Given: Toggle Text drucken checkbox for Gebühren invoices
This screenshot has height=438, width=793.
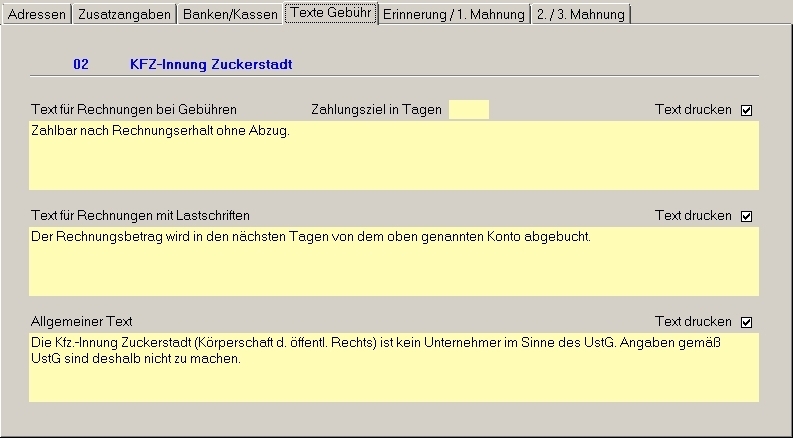Looking at the screenshot, I should coord(747,110).
